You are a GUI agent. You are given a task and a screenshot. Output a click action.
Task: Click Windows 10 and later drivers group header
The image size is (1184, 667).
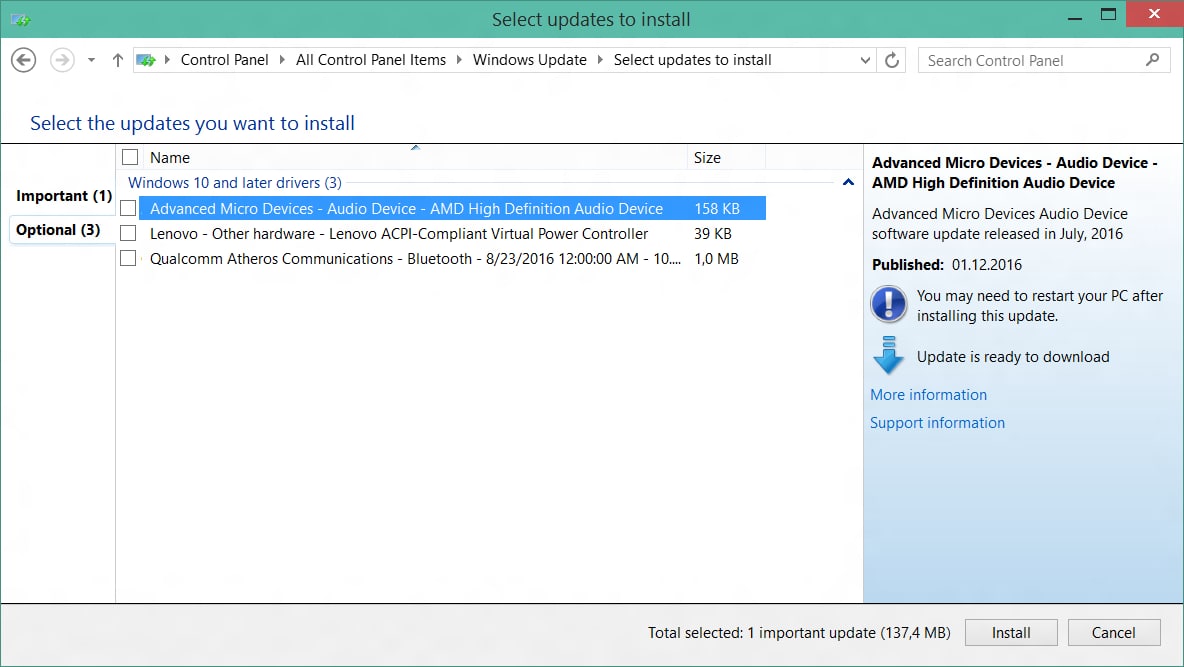pos(235,183)
